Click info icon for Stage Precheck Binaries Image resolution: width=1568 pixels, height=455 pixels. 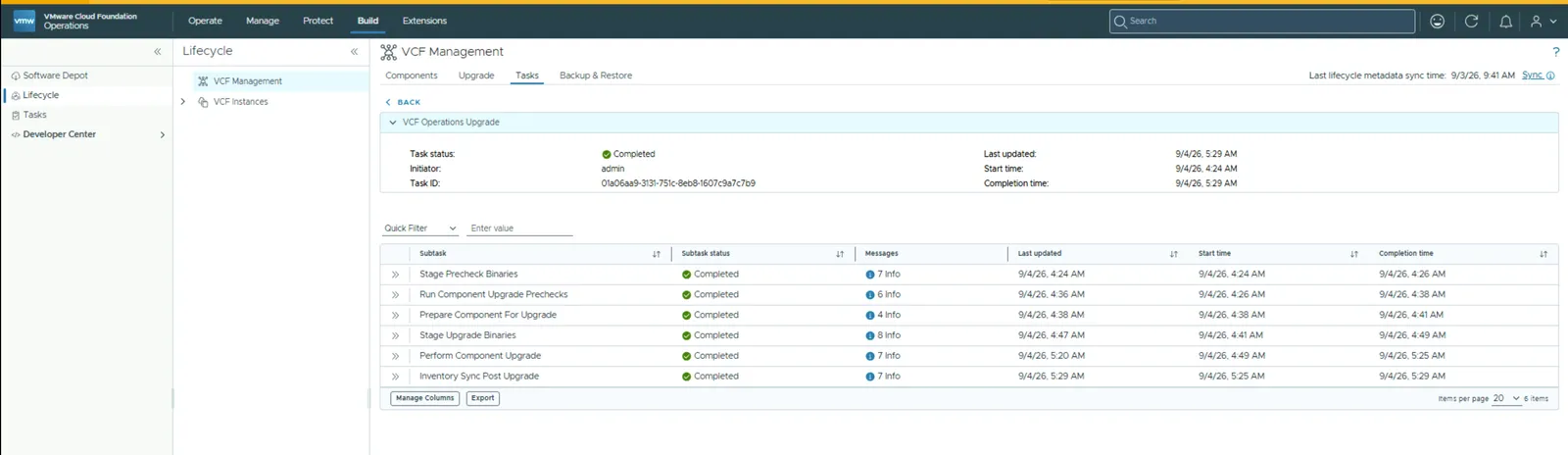coord(870,275)
